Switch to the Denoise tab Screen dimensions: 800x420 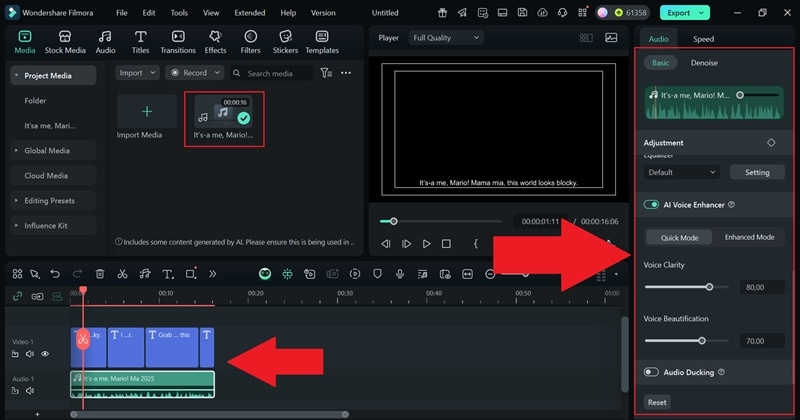tap(704, 63)
